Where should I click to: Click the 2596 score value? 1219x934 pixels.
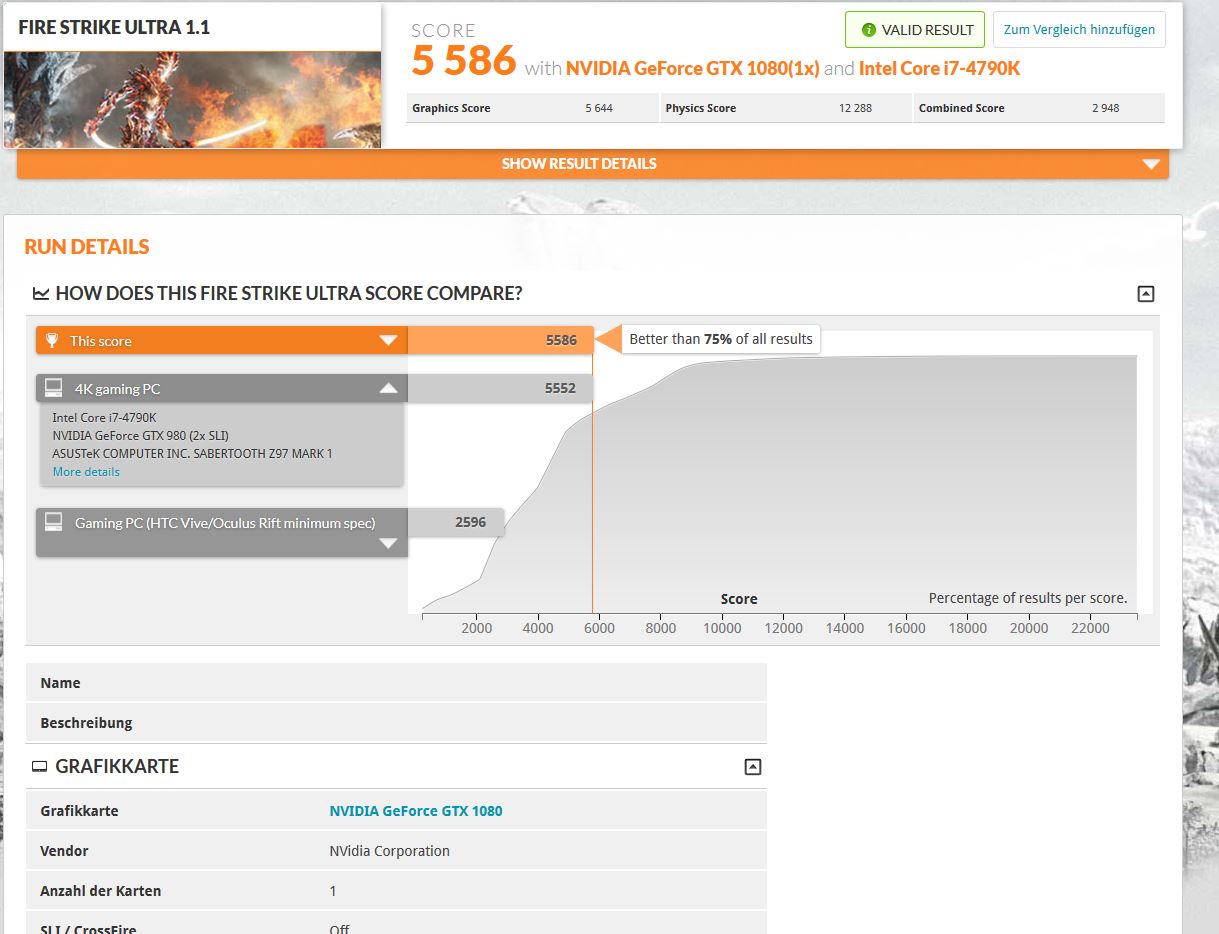tap(471, 522)
